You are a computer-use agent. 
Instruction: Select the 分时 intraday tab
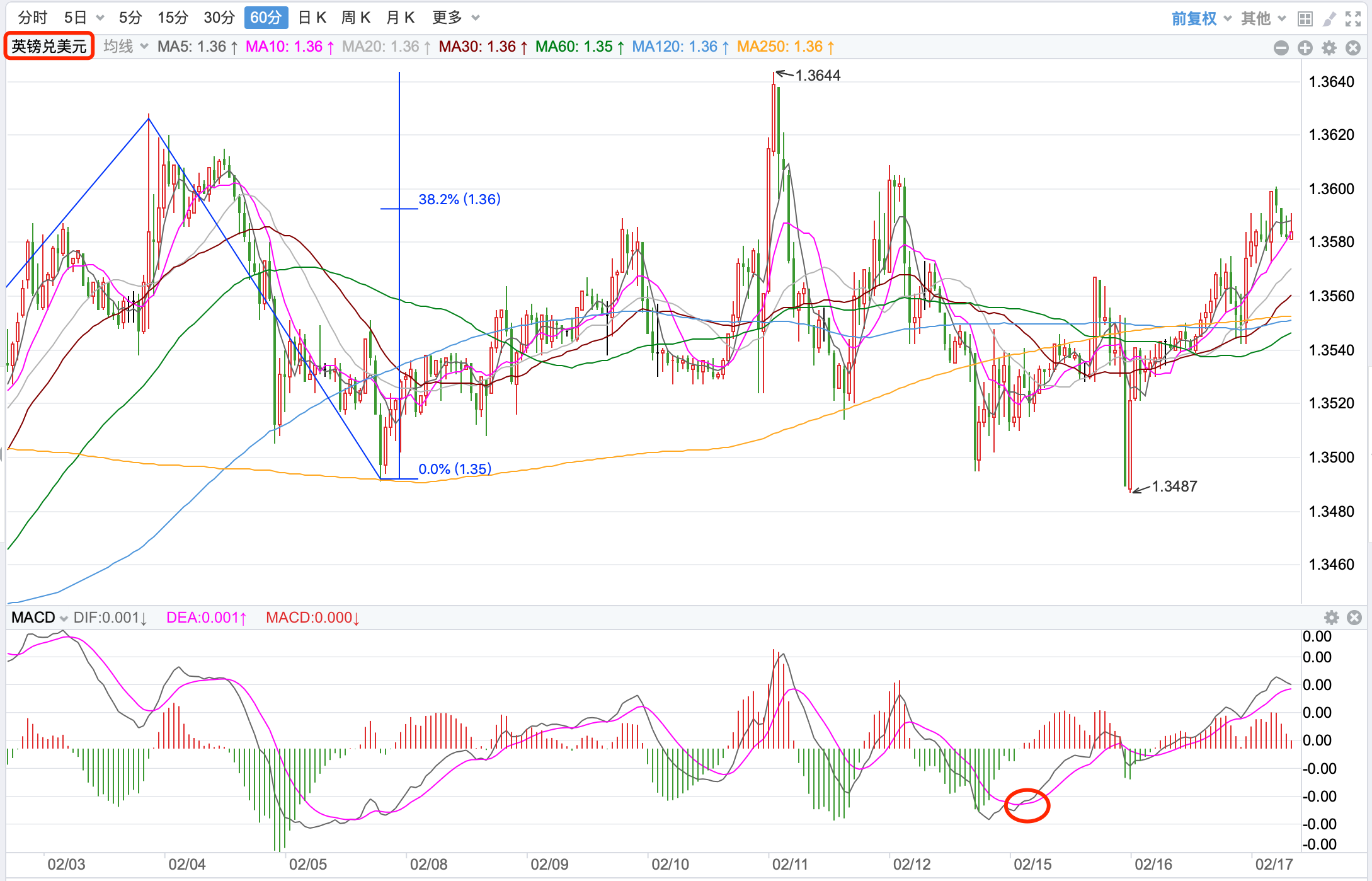tap(33, 18)
